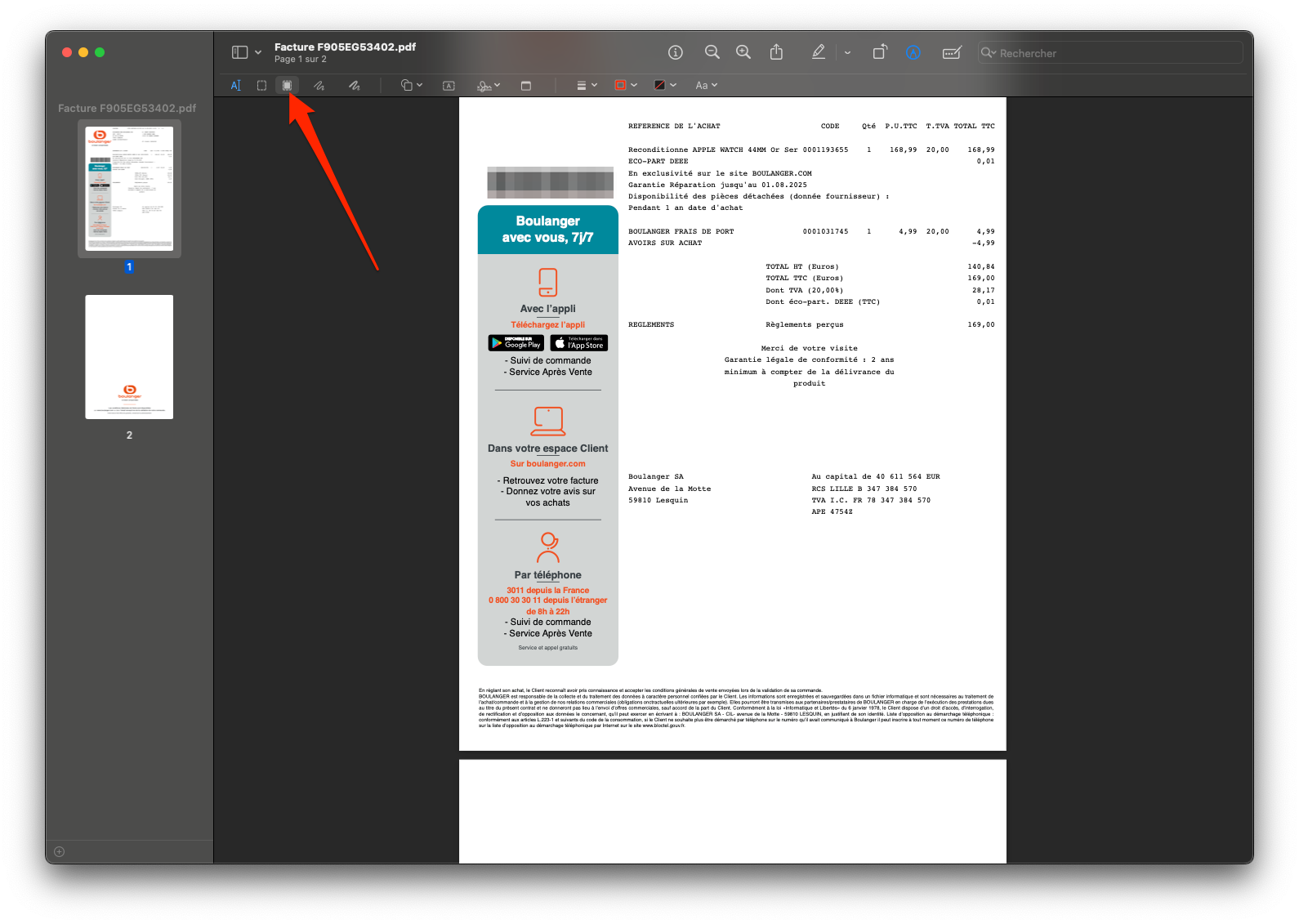Viewport: 1299px width, 924px height.
Task: Select the text selection tool
Action: (236, 85)
